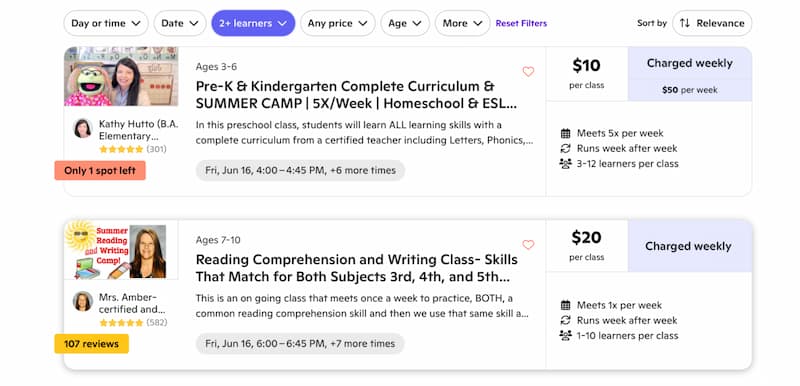Open the More filters menu

click(x=462, y=23)
